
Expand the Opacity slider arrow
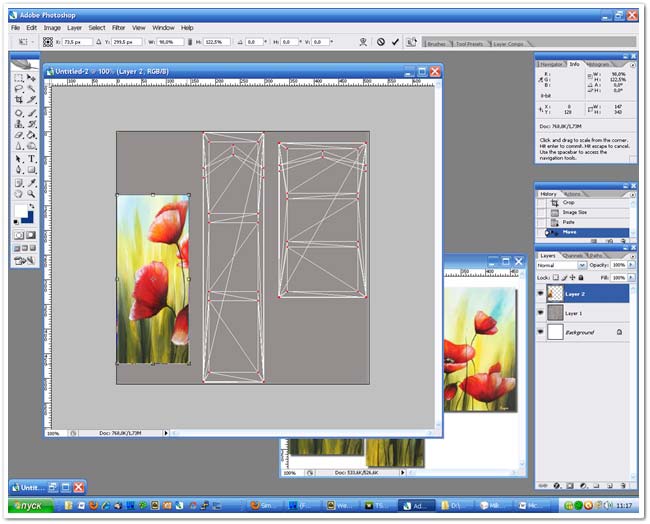(x=629, y=265)
